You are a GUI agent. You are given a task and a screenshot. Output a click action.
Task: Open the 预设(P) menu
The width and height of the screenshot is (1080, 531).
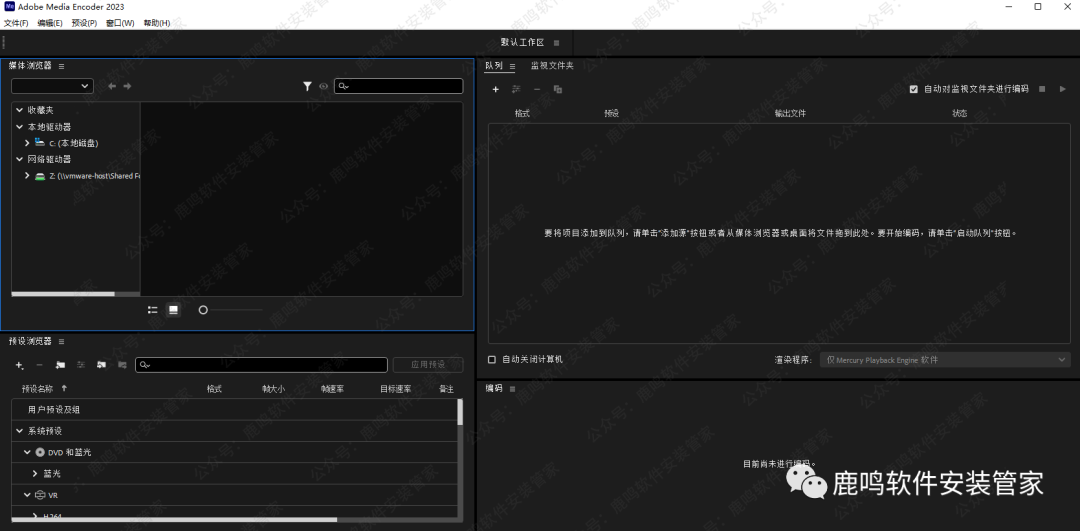click(x=84, y=23)
